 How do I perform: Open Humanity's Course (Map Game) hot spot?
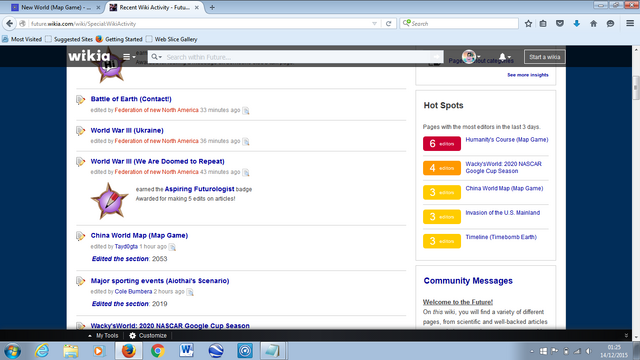pyautogui.click(x=507, y=140)
